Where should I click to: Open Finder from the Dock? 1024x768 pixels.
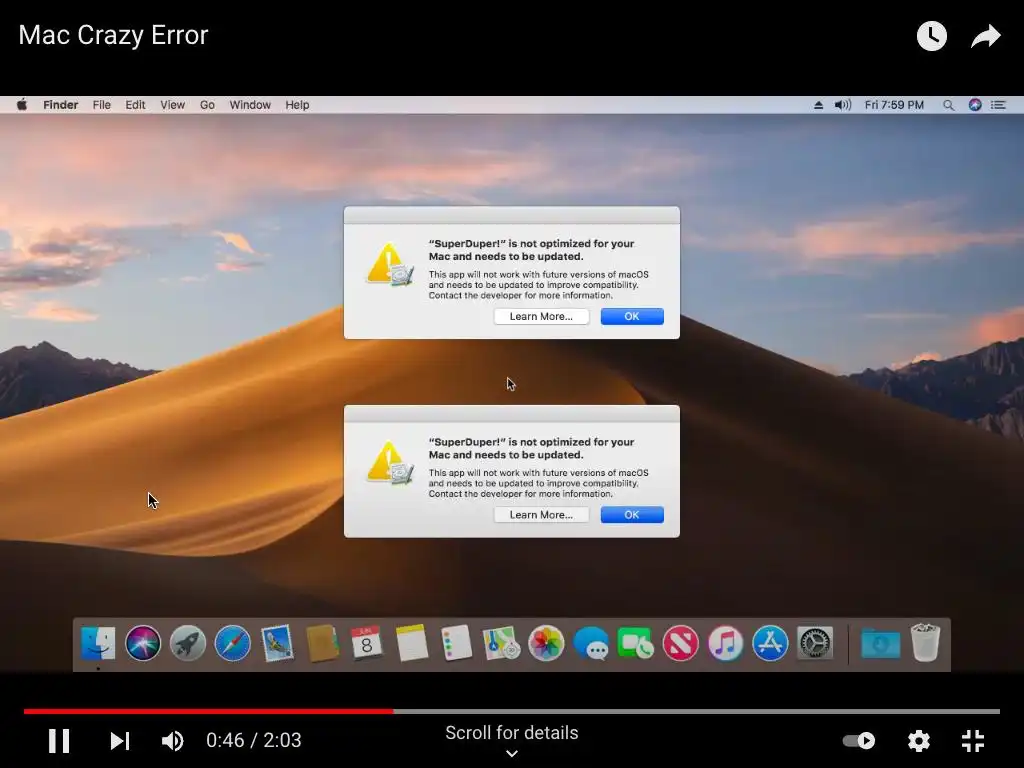[x=98, y=643]
